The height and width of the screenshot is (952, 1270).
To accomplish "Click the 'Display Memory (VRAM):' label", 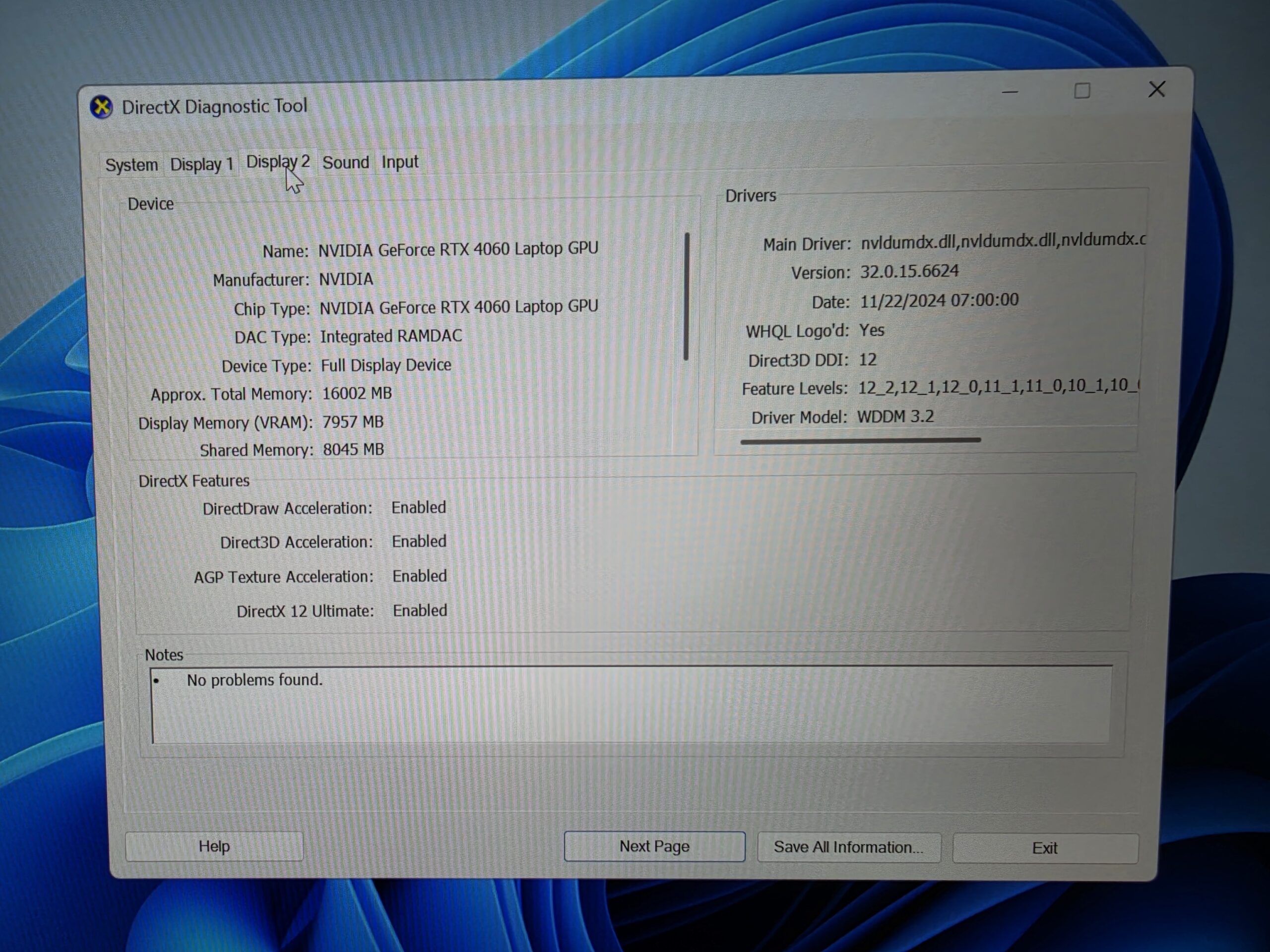I will tap(226, 423).
